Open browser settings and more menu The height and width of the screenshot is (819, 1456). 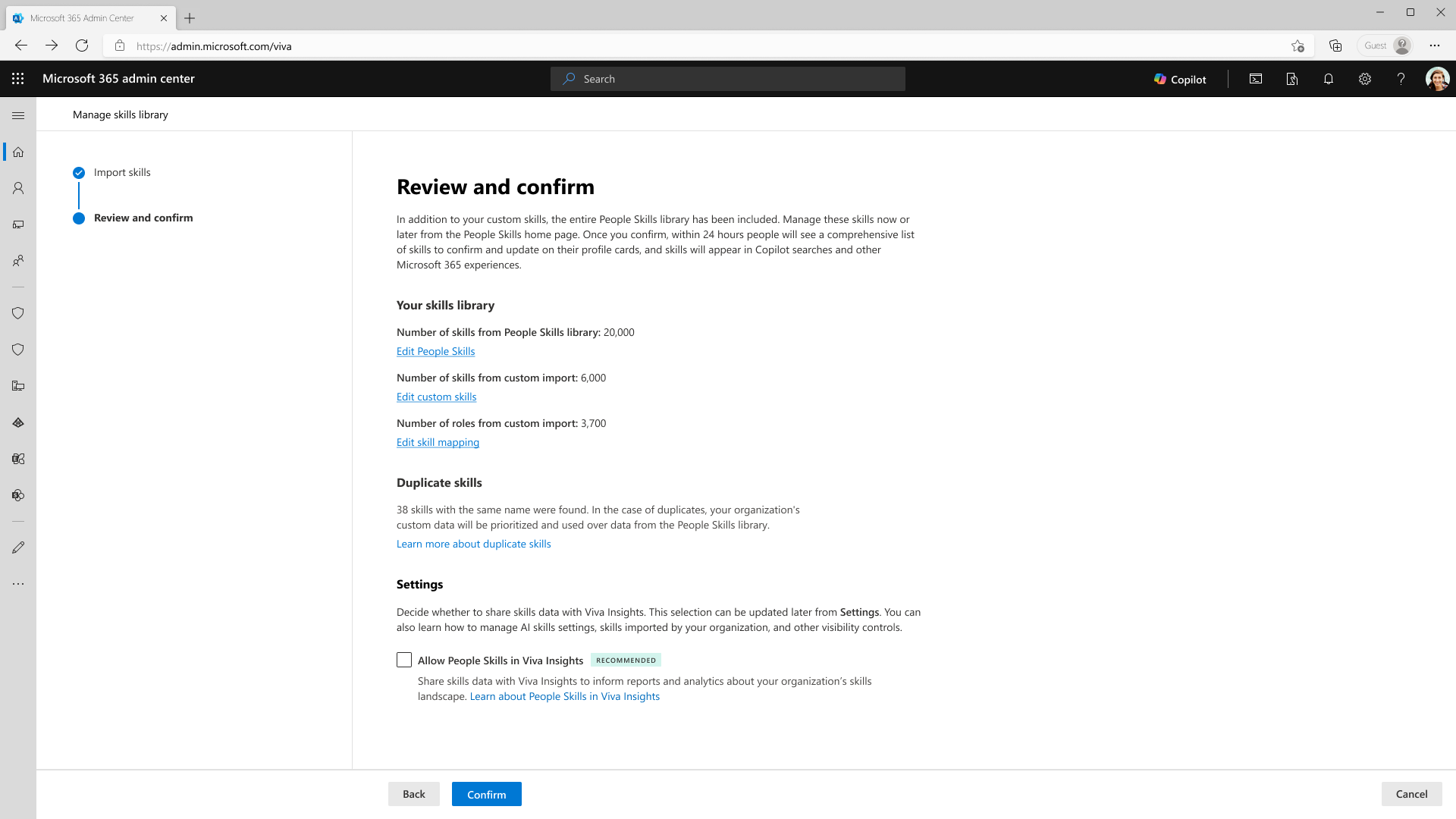point(1435,45)
